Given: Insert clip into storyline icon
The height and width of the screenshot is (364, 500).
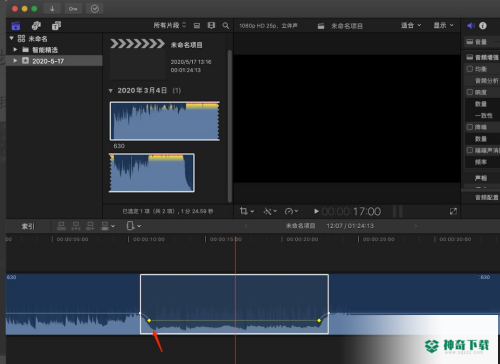Looking at the screenshot, I should (76, 226).
